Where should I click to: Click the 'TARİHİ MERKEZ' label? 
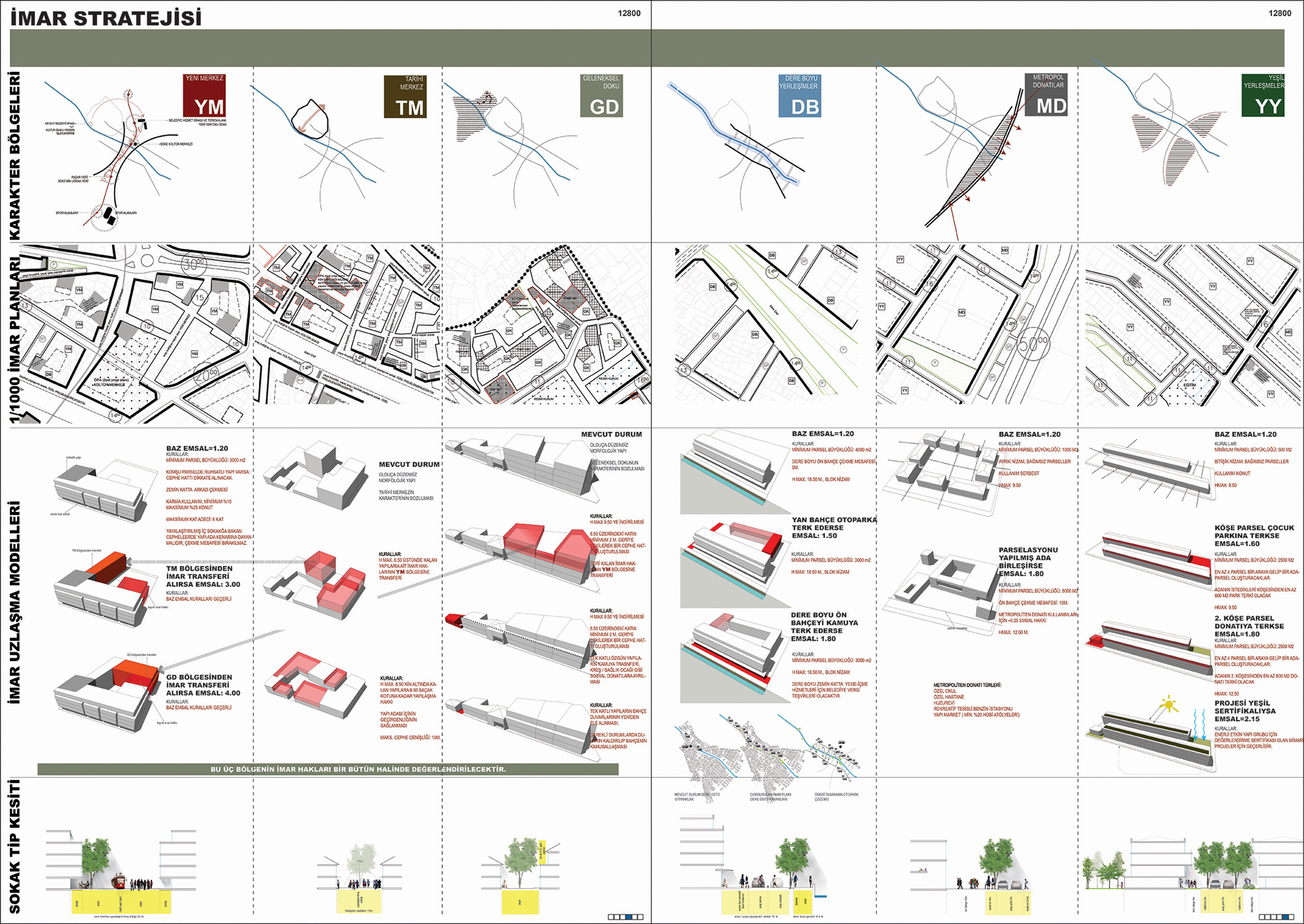click(x=412, y=83)
